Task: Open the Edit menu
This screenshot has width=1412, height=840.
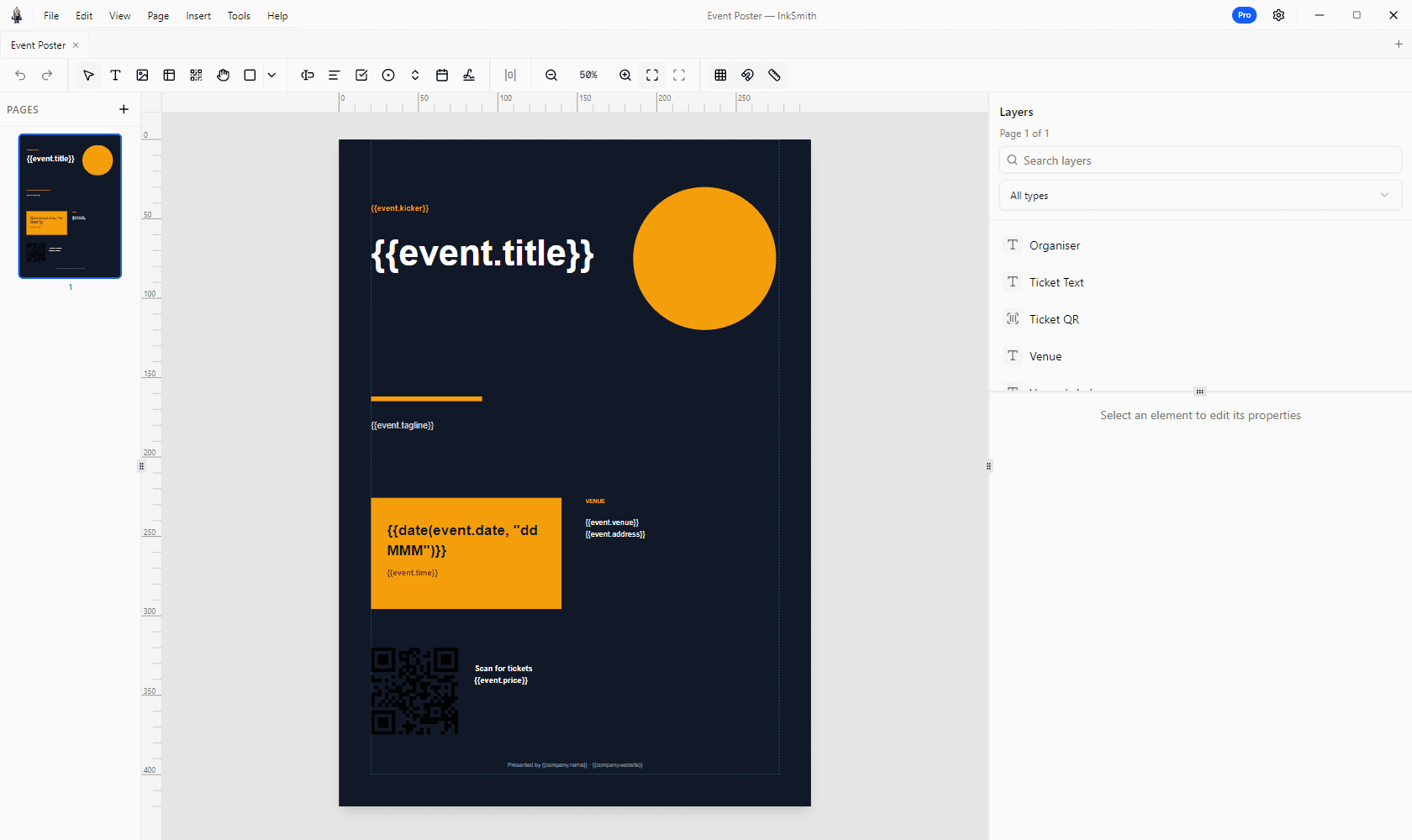Action: pyautogui.click(x=84, y=16)
